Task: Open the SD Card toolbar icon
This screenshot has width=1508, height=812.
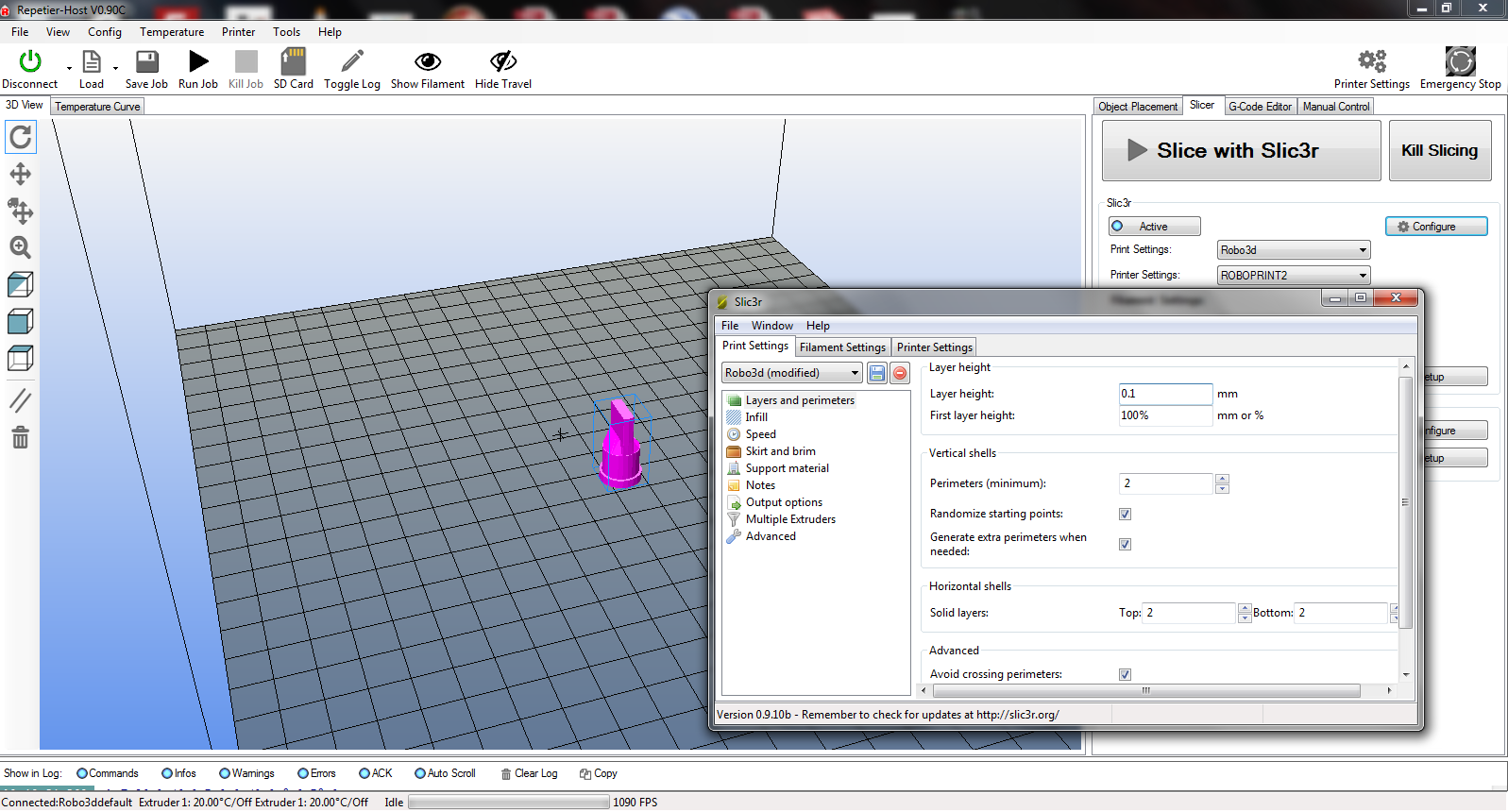Action: click(293, 62)
